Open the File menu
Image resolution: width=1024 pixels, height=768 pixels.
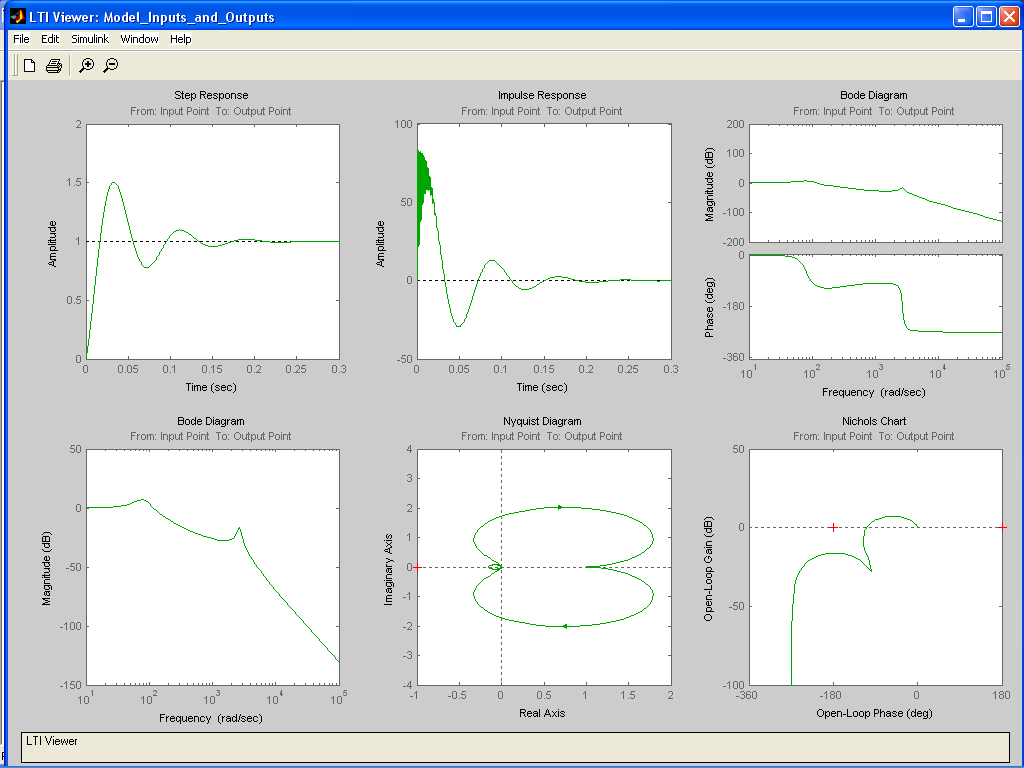tap(22, 39)
